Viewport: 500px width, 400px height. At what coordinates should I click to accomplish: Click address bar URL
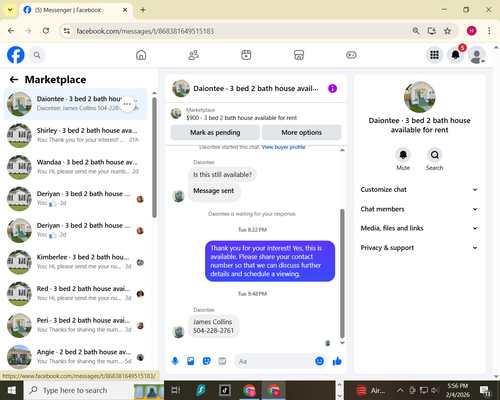[x=145, y=31]
